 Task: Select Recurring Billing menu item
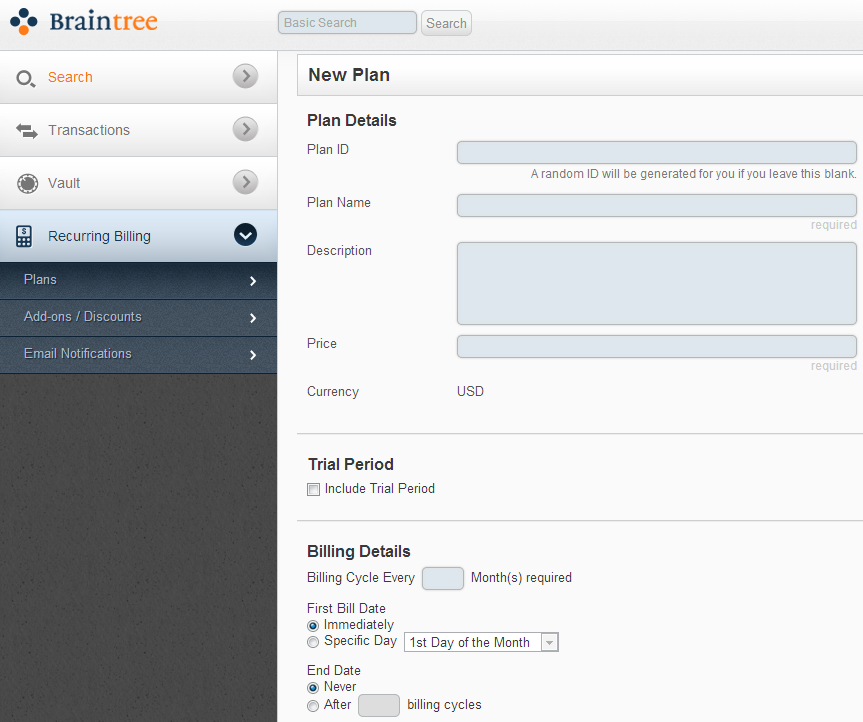click(x=138, y=236)
